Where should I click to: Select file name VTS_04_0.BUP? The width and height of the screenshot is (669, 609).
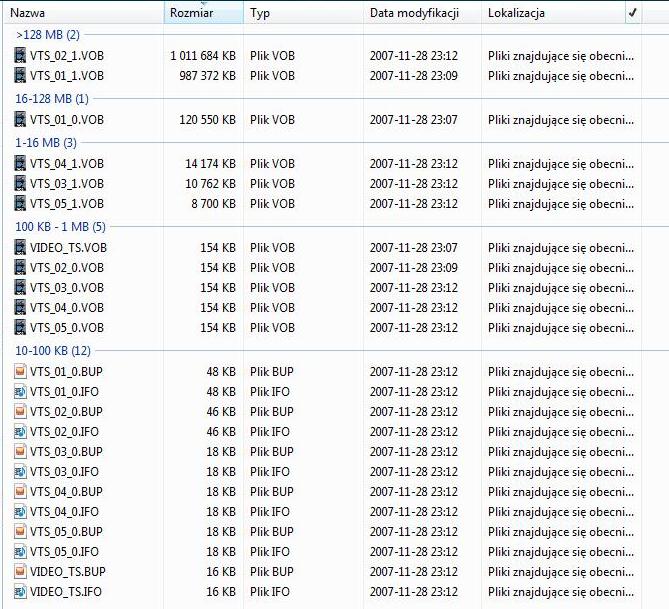(x=67, y=492)
